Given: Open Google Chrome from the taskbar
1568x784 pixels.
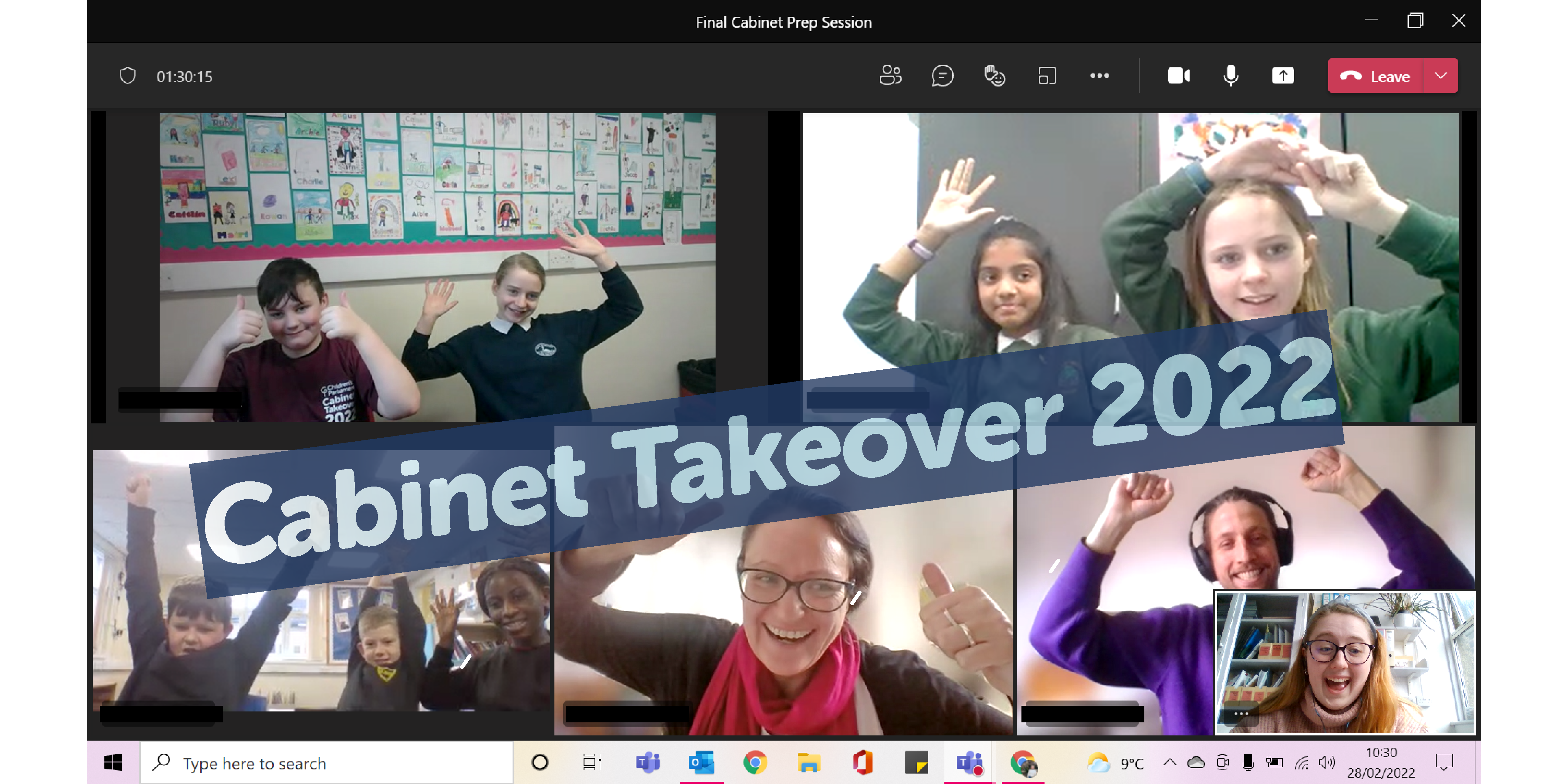Looking at the screenshot, I should coord(755,763).
